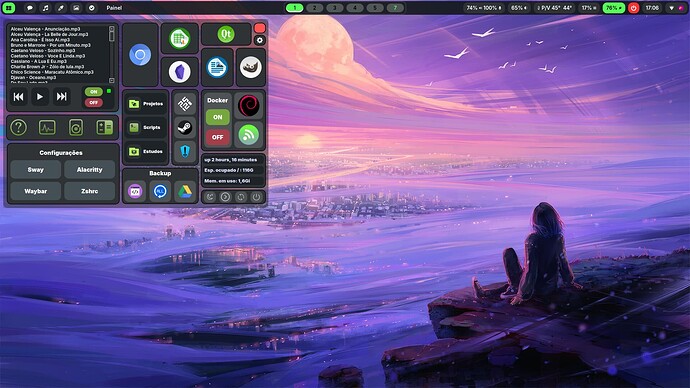
Task: Skip to the previous track
Action: click(x=18, y=96)
